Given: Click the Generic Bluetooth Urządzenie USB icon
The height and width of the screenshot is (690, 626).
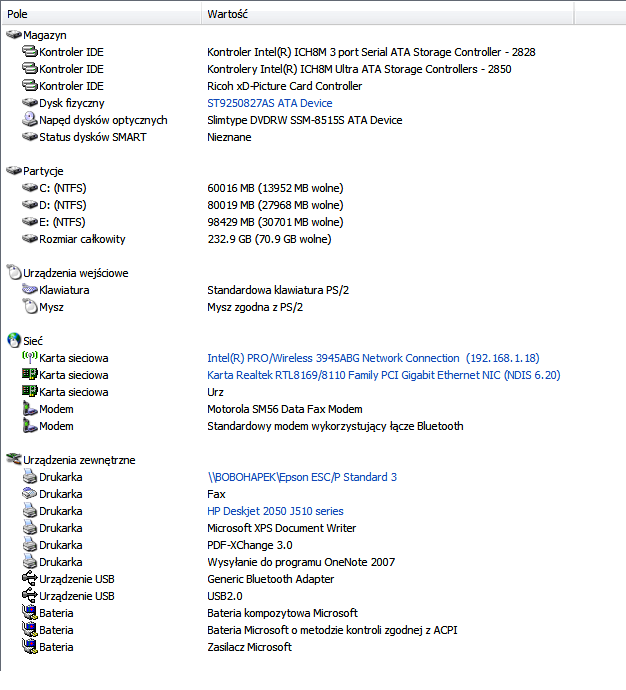Looking at the screenshot, I should 30,578.
